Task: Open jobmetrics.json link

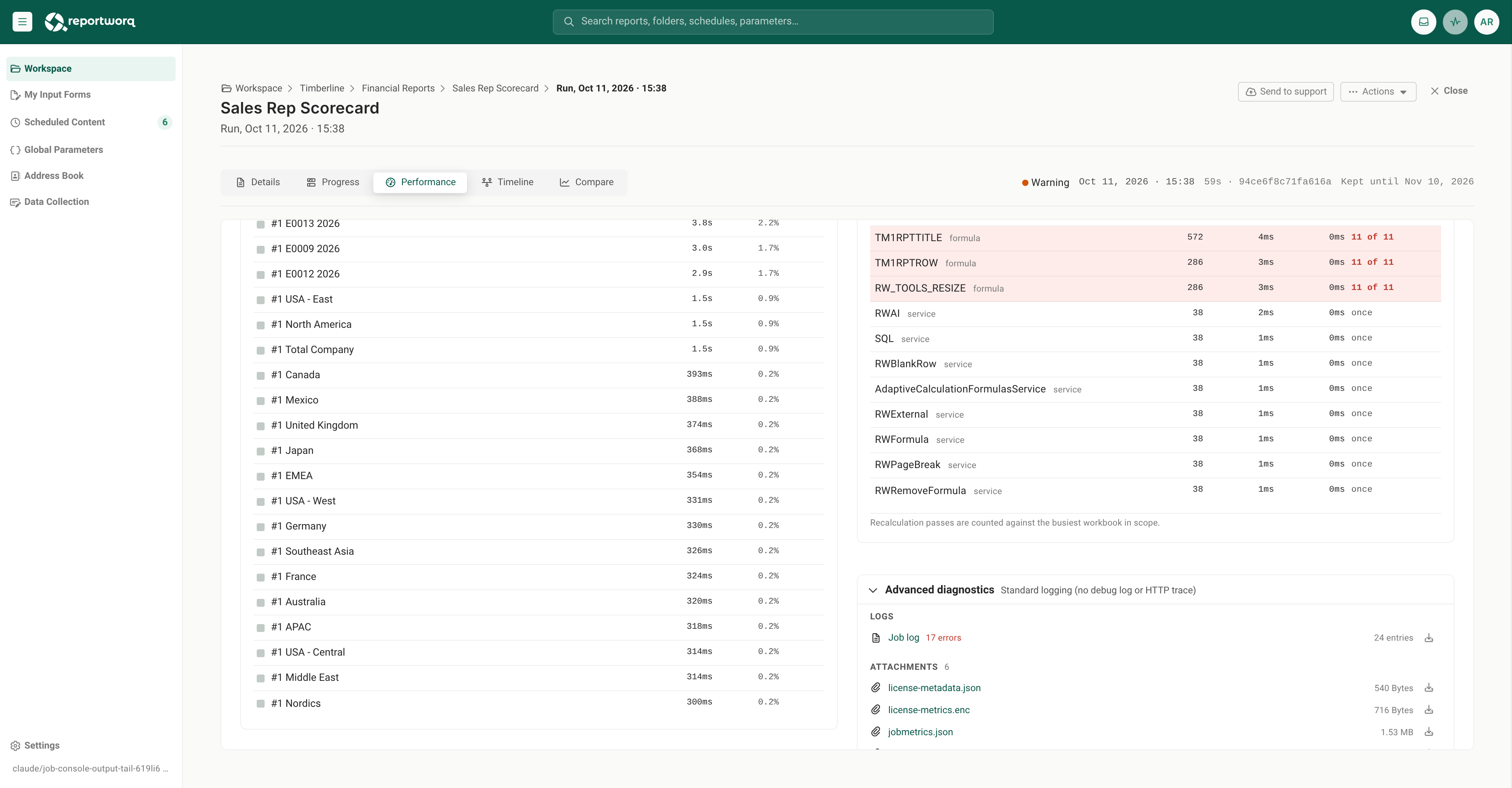Action: pos(920,732)
